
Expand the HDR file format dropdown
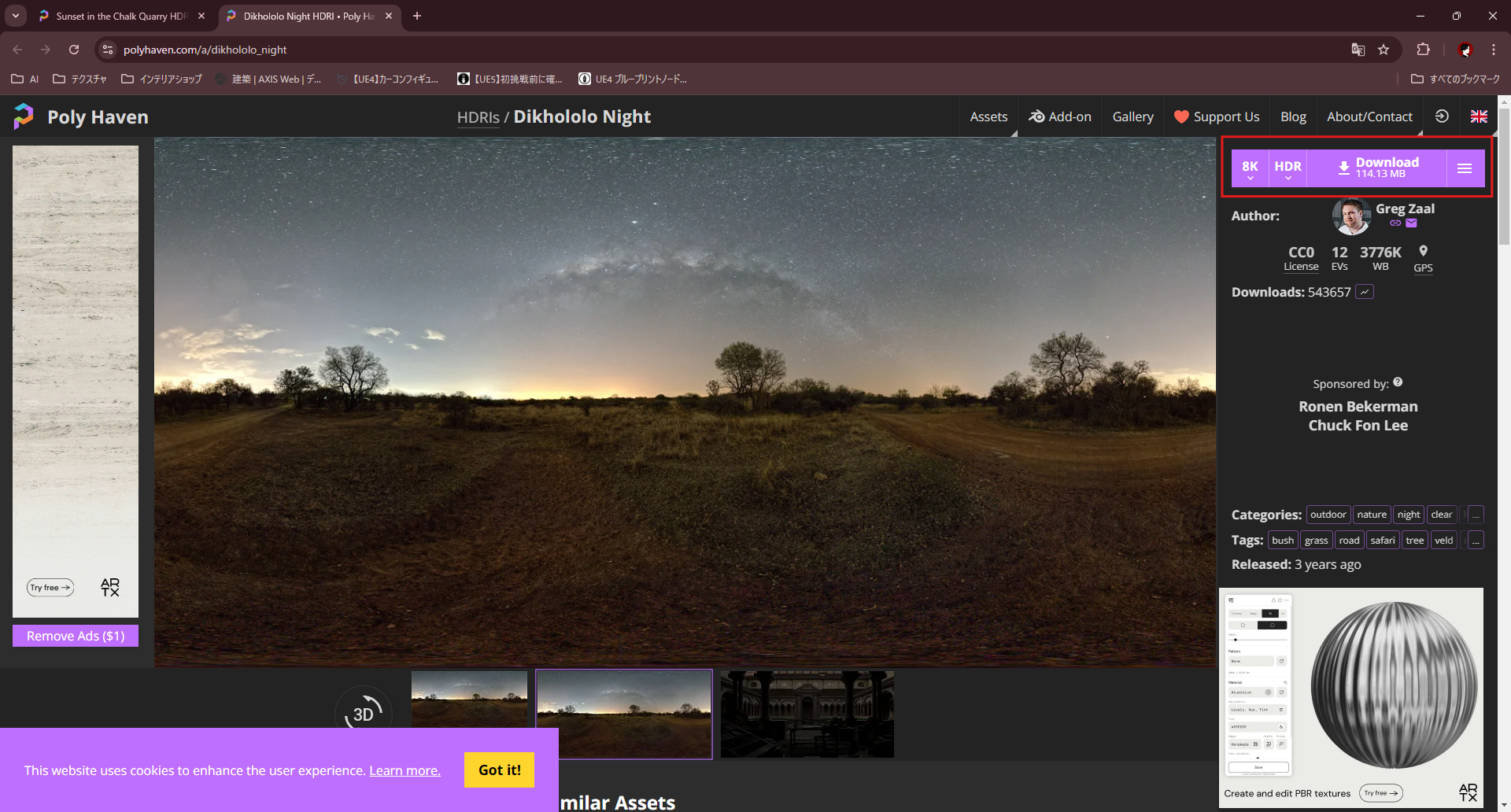[x=1287, y=168]
